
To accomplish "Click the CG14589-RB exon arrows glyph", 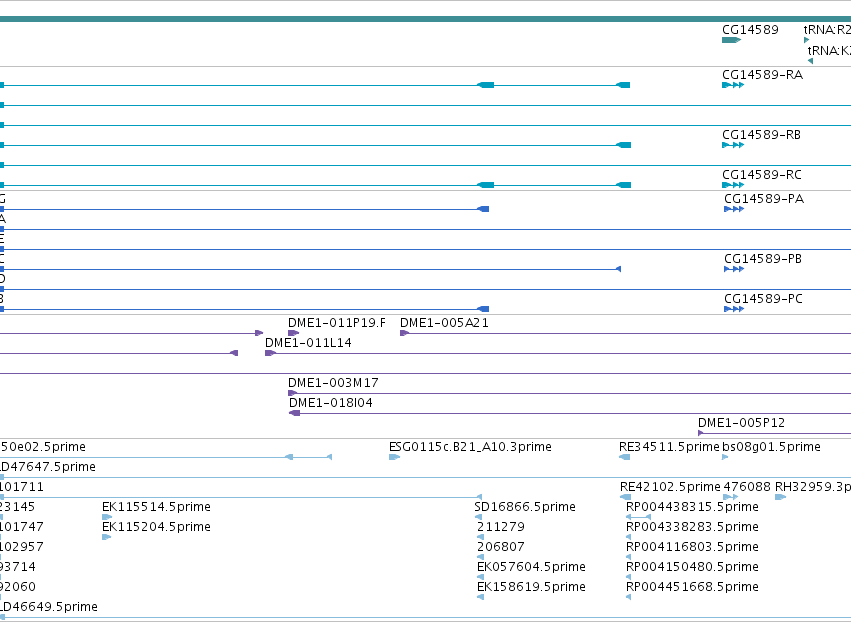I will 733,145.
